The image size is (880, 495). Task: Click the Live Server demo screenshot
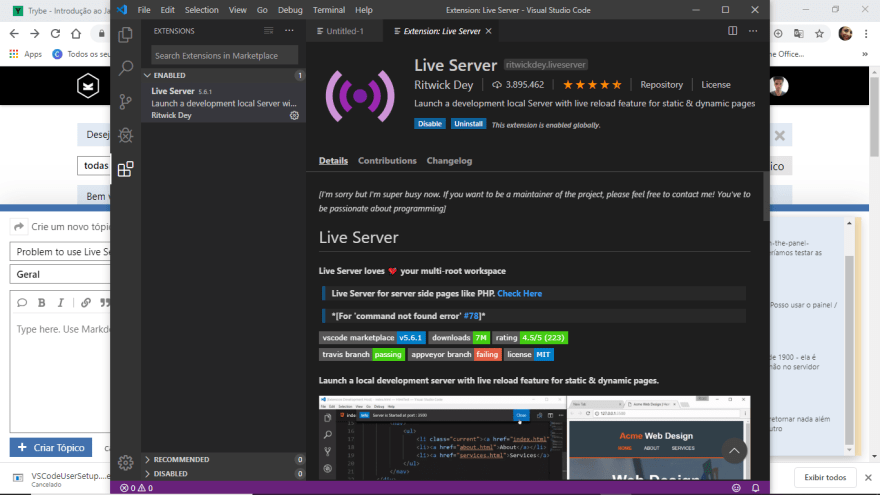point(534,438)
